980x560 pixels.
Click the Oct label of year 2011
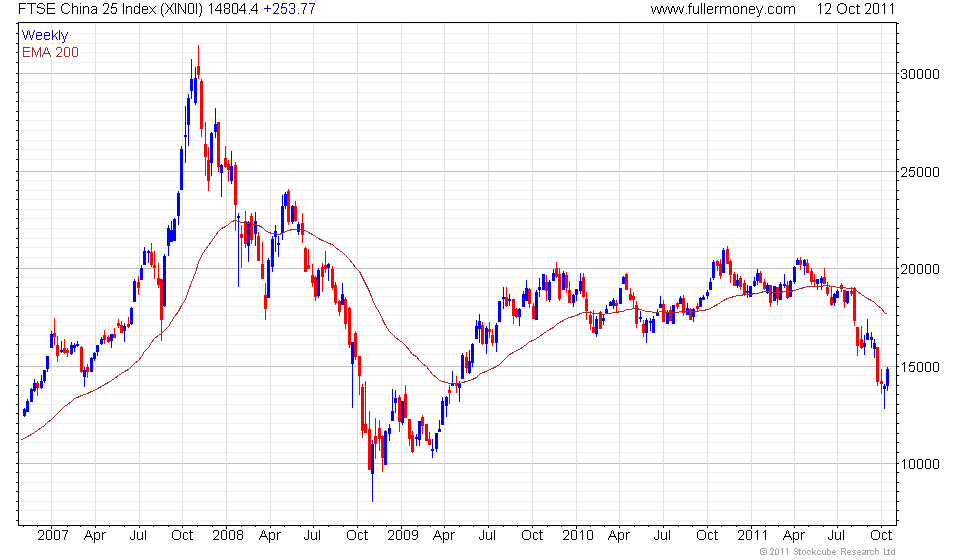pyautogui.click(x=881, y=536)
